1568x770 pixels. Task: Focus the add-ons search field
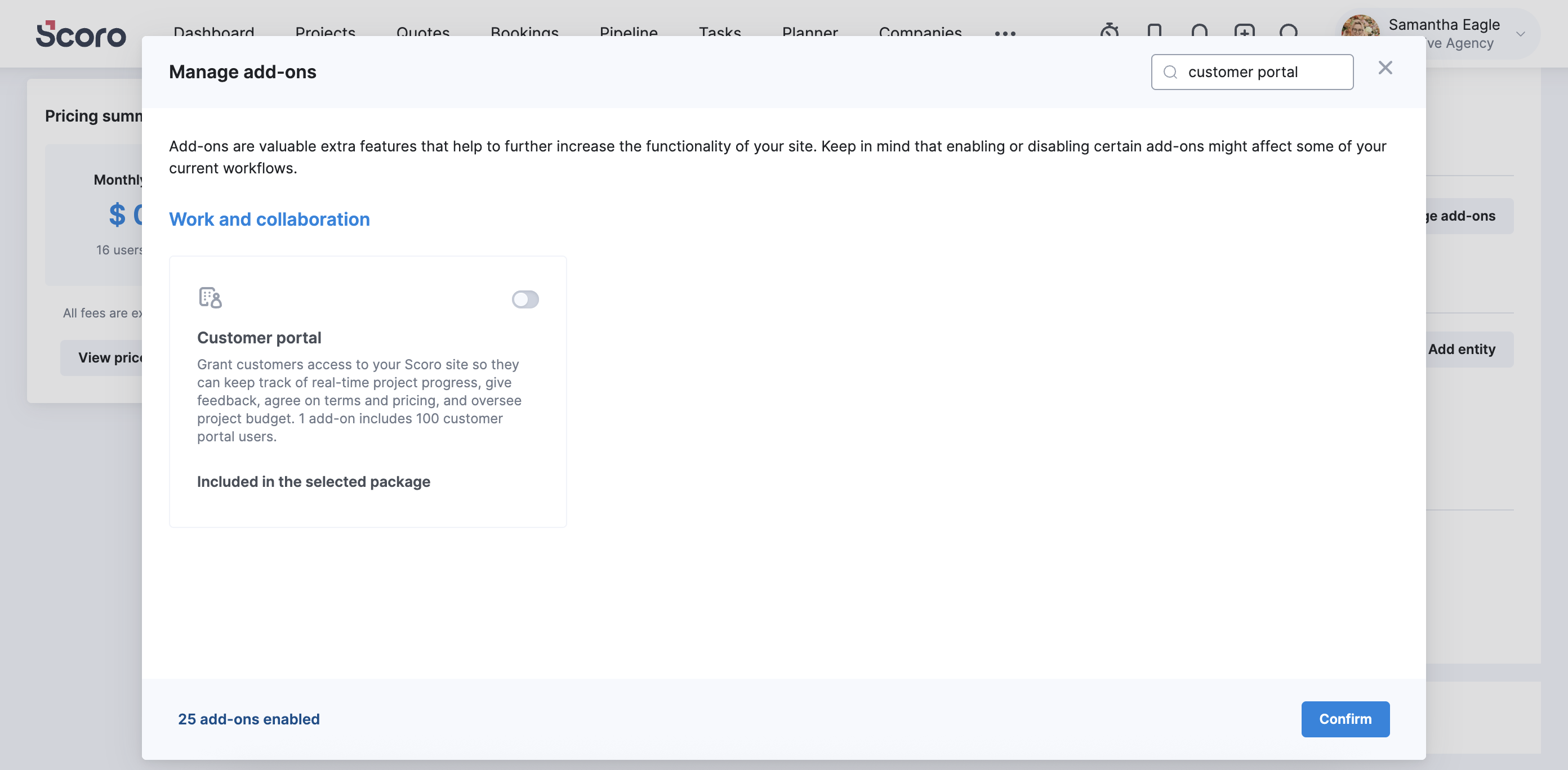1252,73
